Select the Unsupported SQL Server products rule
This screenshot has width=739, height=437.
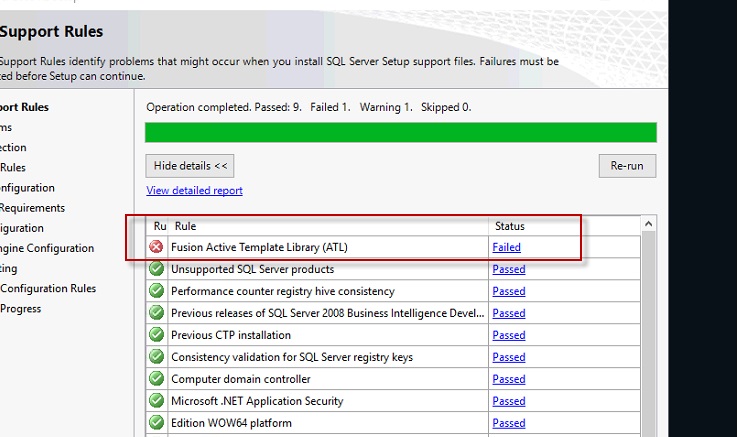[253, 269]
